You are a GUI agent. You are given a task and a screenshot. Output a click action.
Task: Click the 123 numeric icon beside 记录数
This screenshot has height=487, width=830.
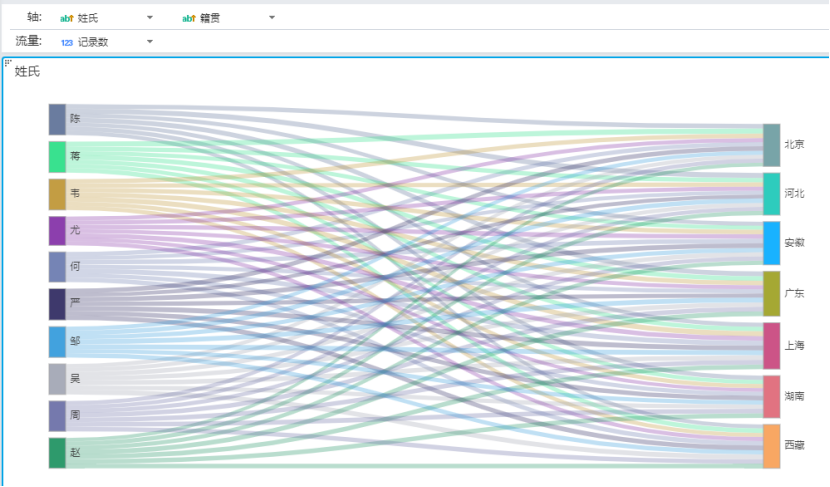point(67,42)
